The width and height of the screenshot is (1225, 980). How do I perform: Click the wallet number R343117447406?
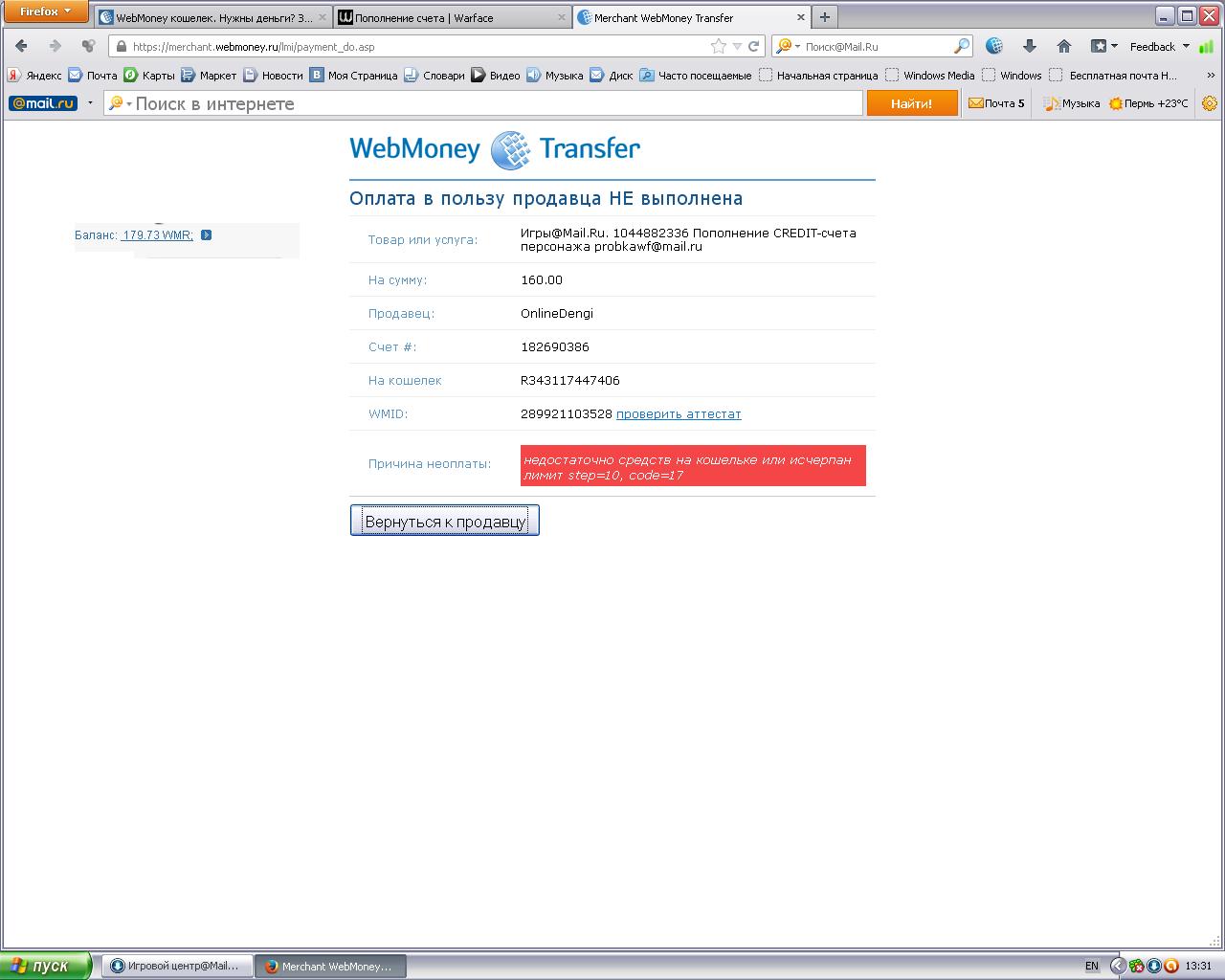tap(570, 380)
